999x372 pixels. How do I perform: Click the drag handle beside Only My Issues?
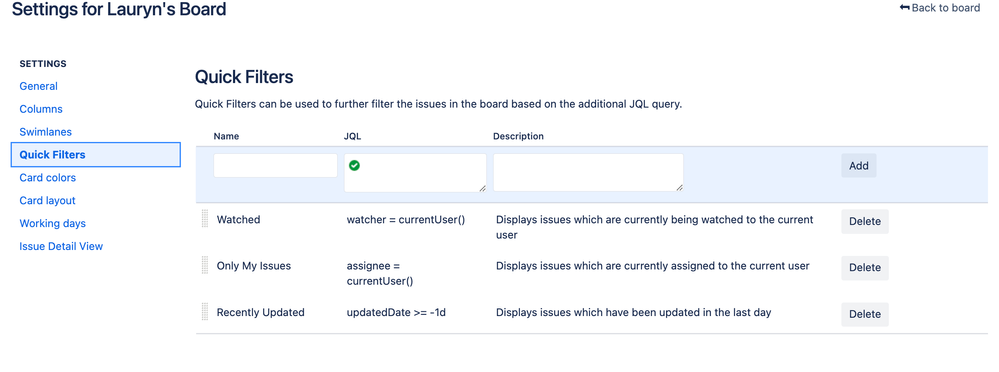tap(205, 266)
